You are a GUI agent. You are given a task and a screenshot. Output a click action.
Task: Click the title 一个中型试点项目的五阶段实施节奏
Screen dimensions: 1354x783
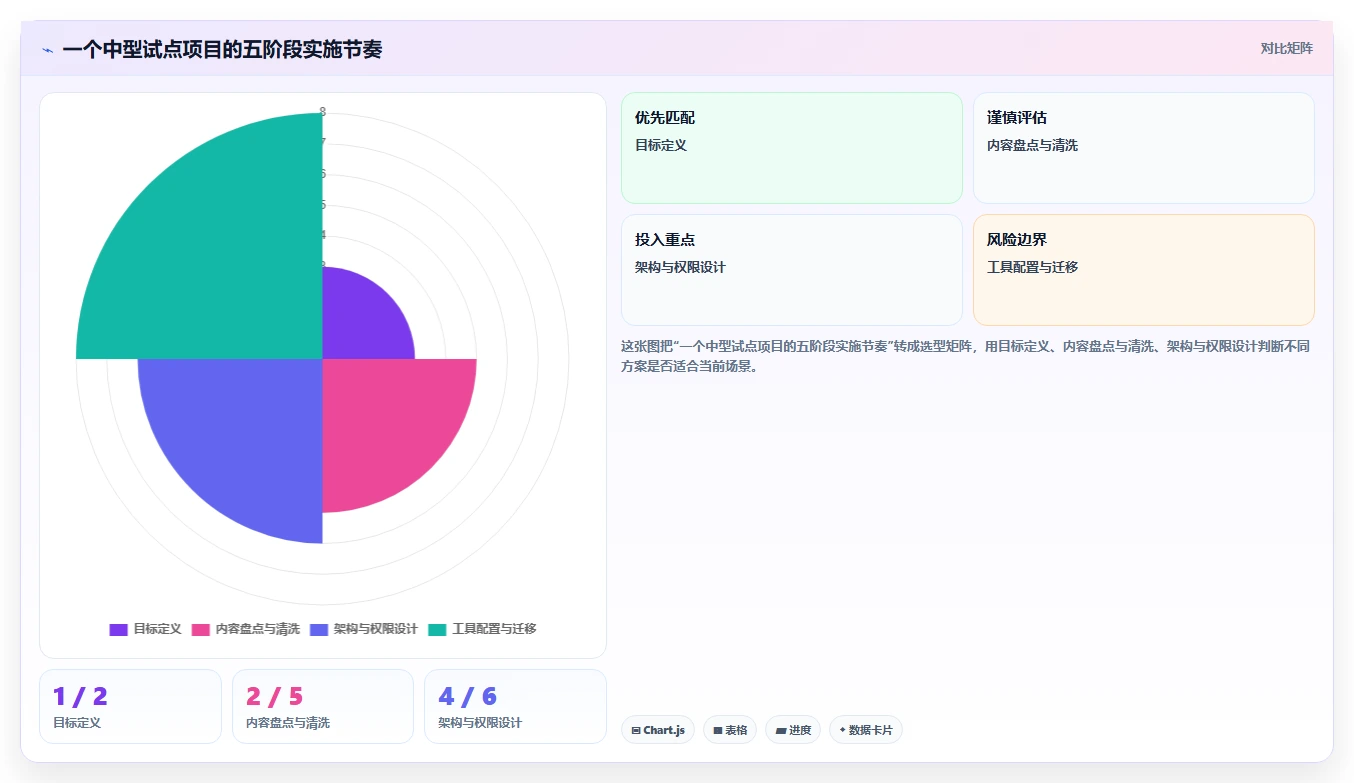coord(222,49)
